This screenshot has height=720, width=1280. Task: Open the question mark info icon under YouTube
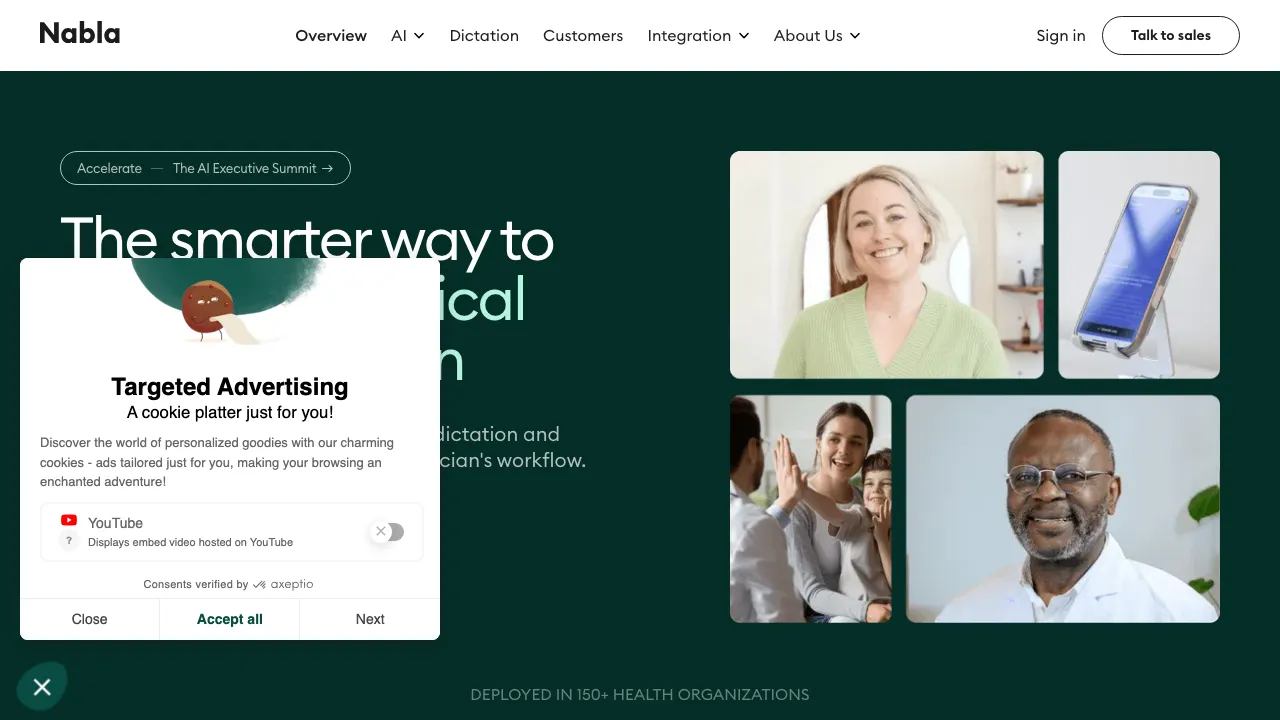(69, 541)
